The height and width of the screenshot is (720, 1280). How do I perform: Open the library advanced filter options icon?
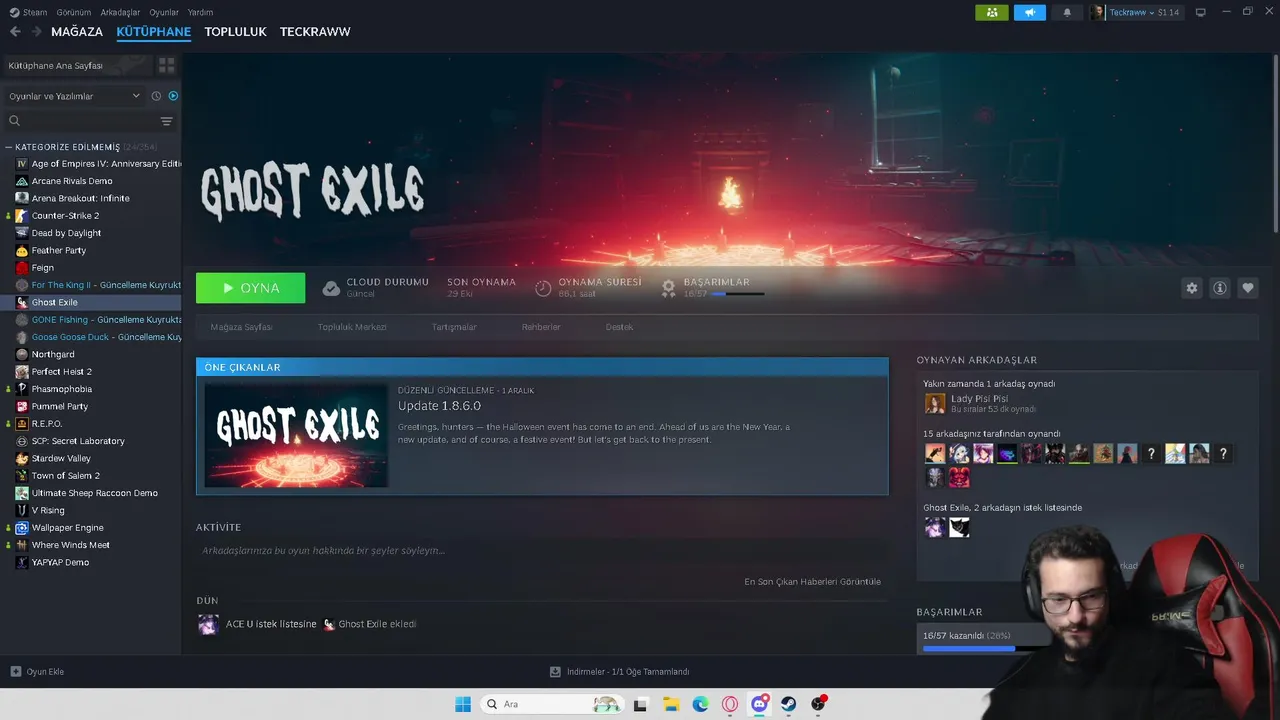167,121
